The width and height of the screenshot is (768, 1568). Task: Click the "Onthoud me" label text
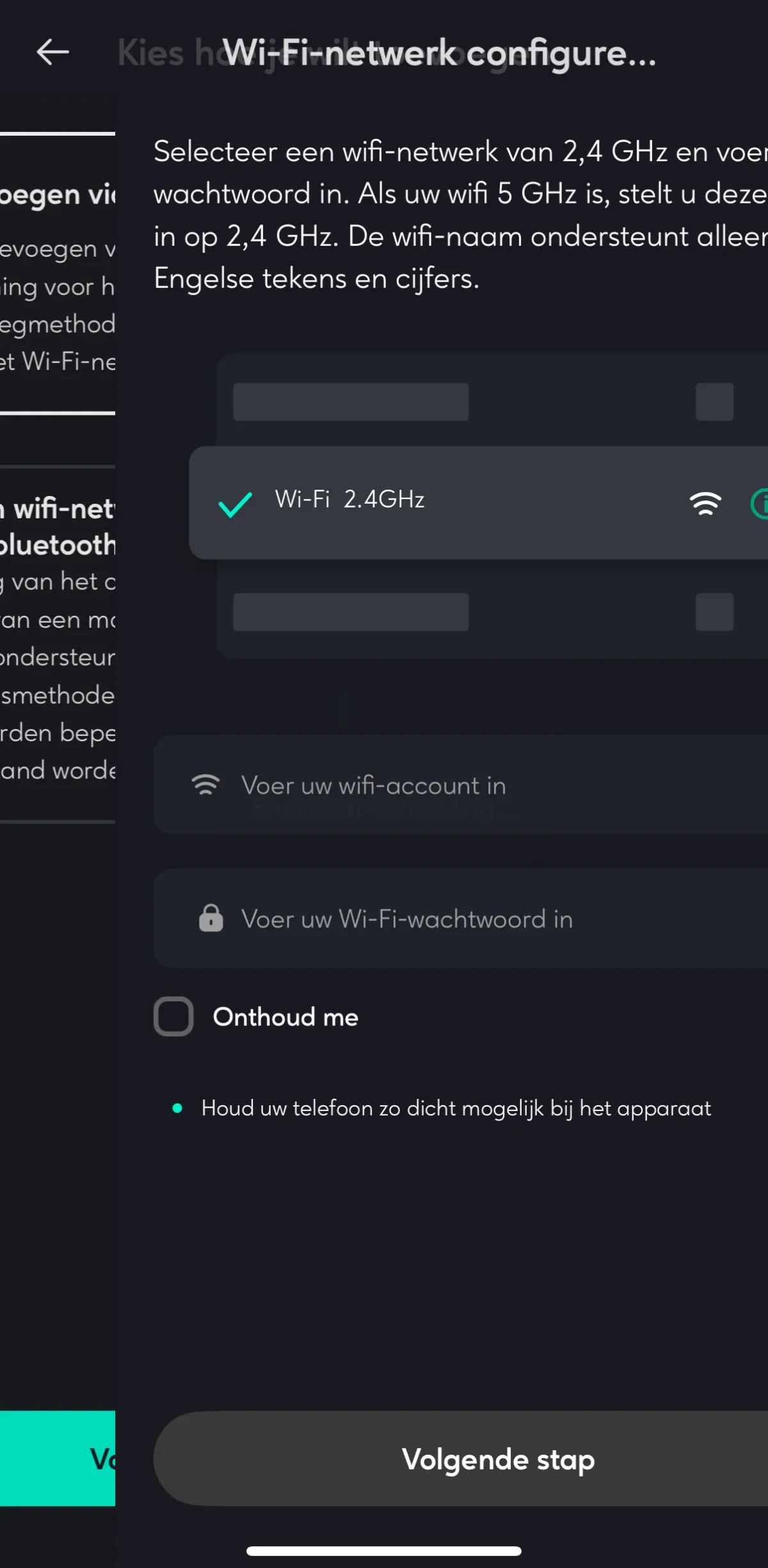(285, 1017)
